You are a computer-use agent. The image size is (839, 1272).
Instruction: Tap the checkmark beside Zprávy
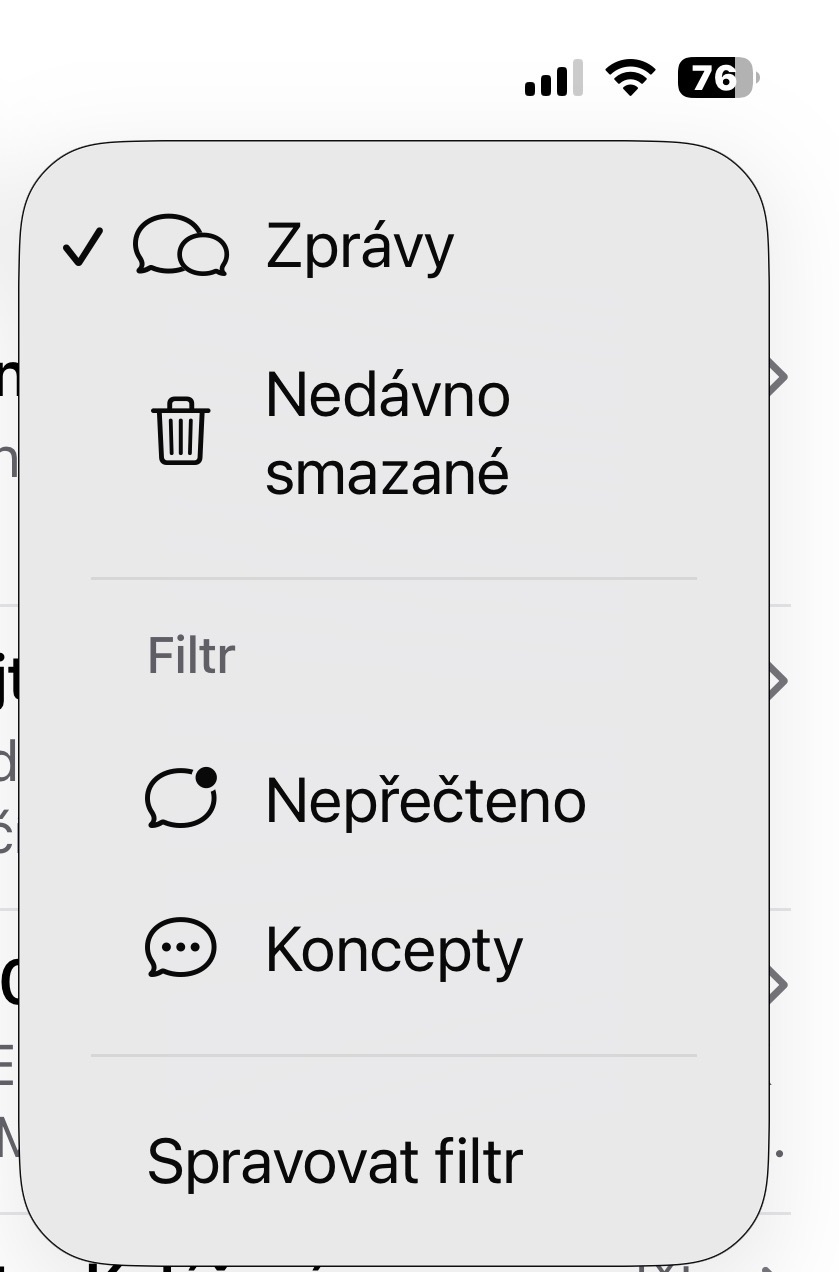[x=82, y=248]
